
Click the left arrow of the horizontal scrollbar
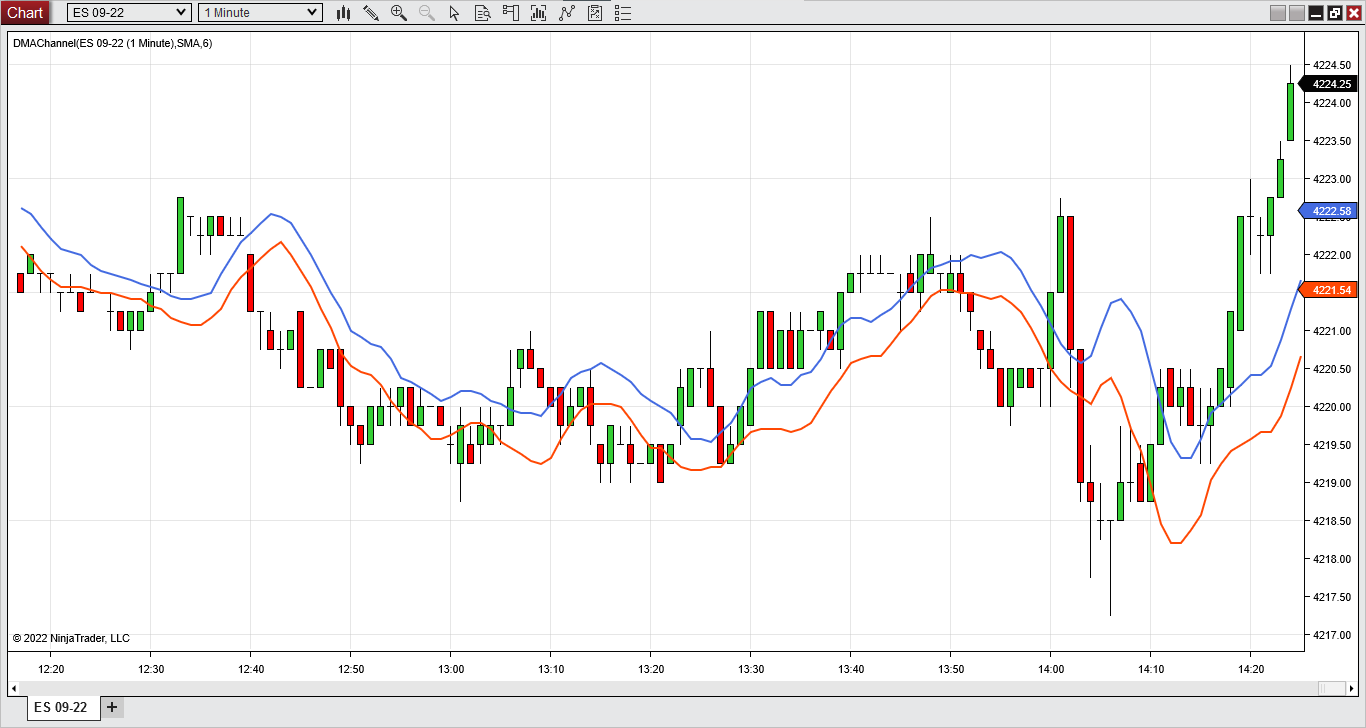point(15,688)
